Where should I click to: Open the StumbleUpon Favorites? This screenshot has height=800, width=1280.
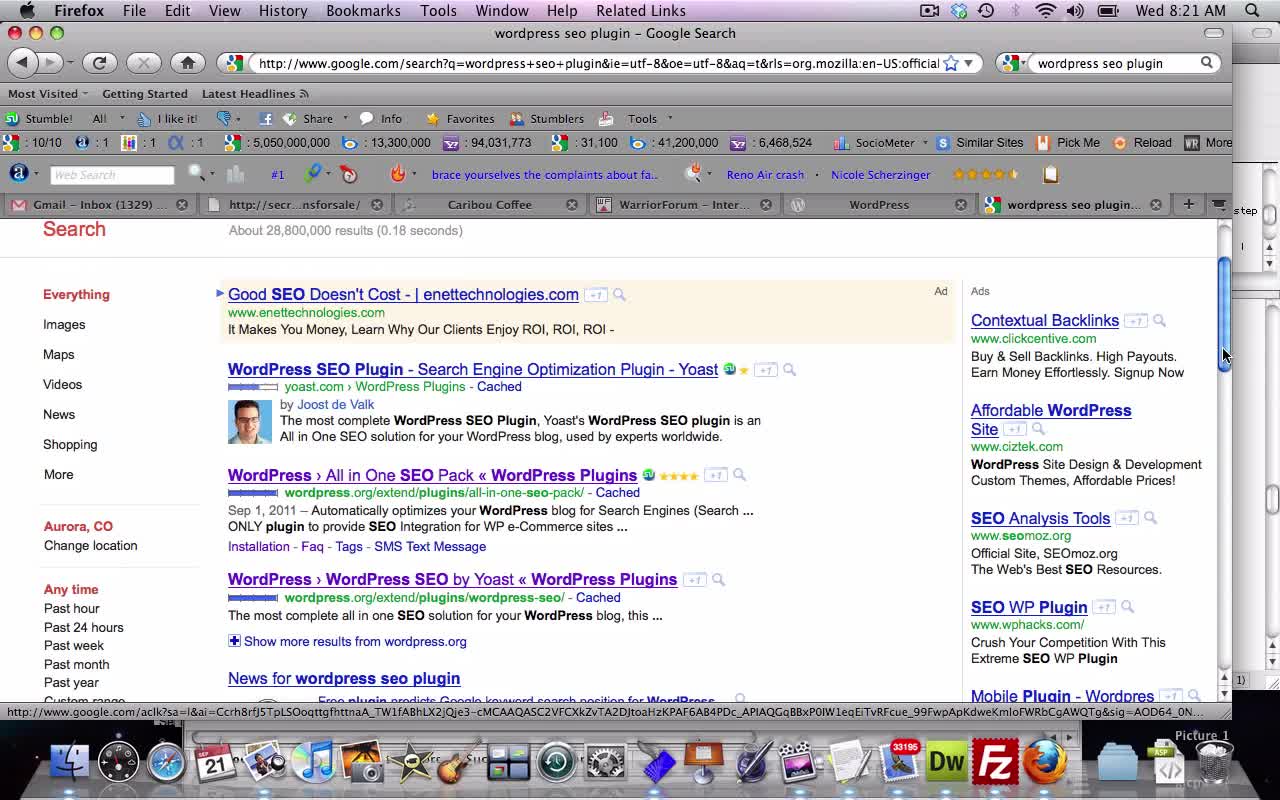click(x=460, y=118)
